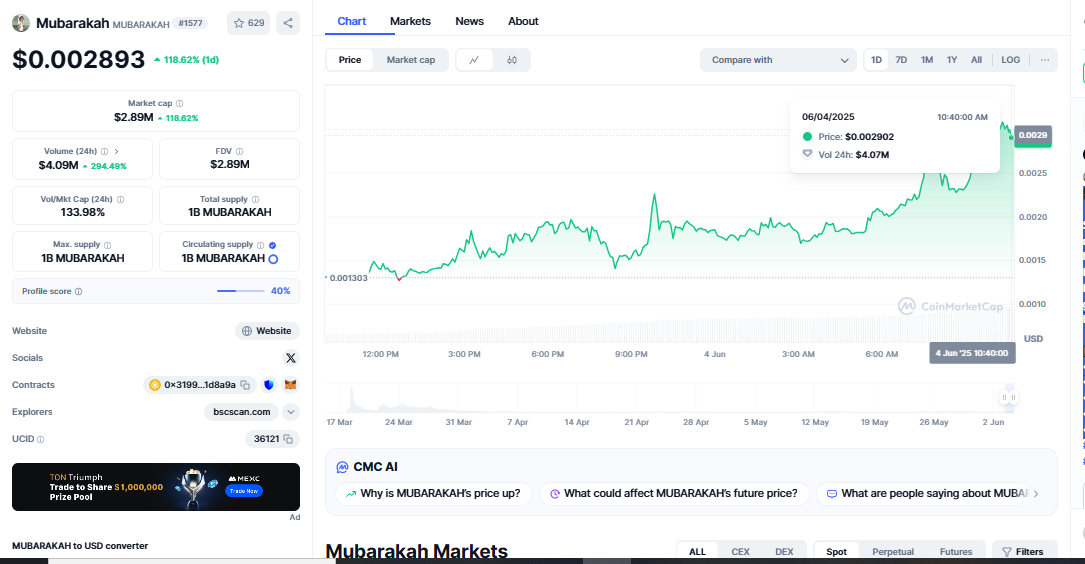Select CEX markets filter
This screenshot has width=1085, height=564.
(740, 552)
